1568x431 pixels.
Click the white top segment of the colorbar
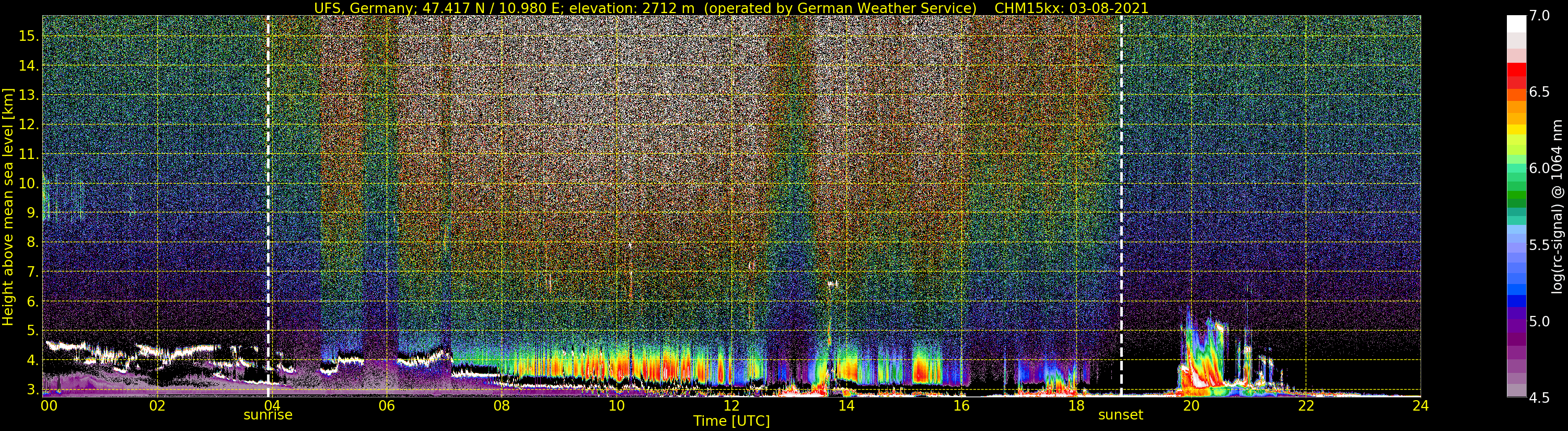pyautogui.click(x=1516, y=23)
